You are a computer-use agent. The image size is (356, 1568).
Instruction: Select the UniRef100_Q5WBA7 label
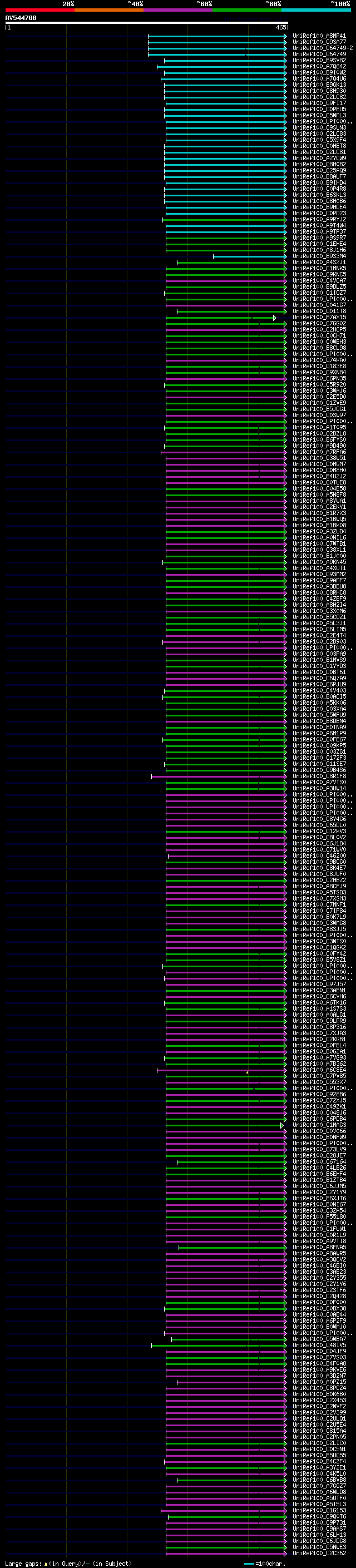click(319, 1340)
